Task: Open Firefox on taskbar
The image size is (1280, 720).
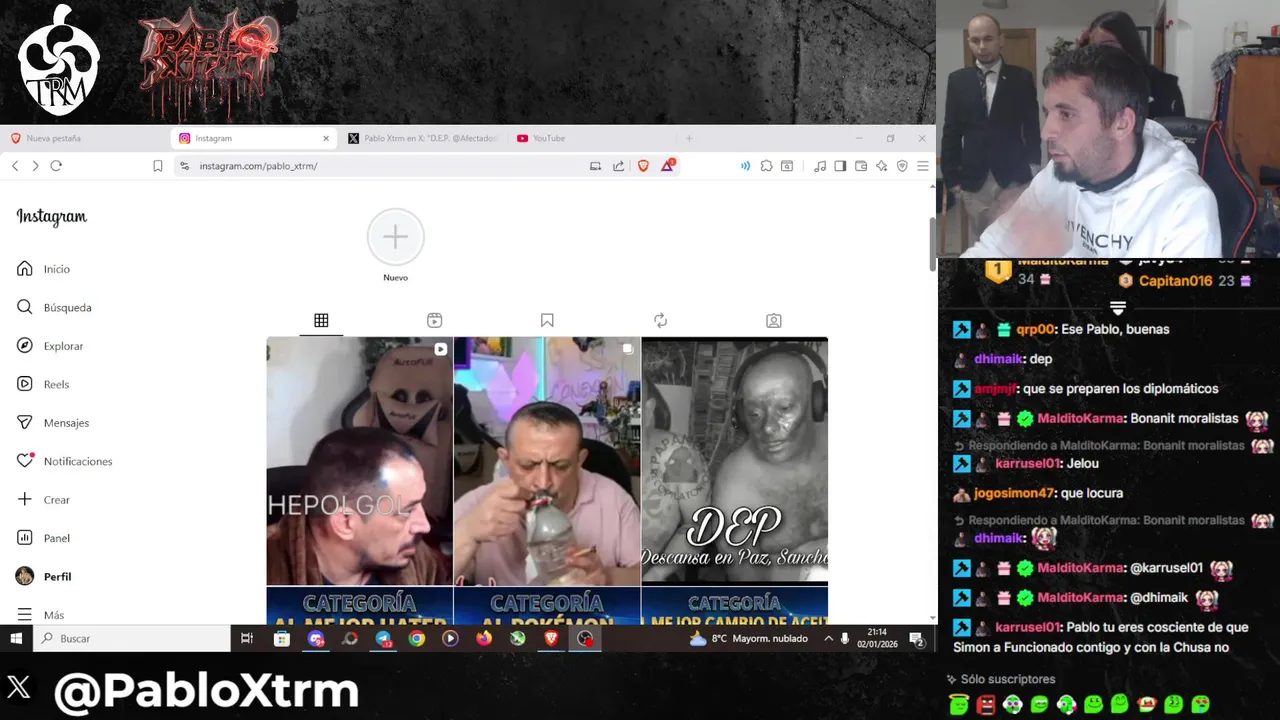Action: pyautogui.click(x=484, y=638)
